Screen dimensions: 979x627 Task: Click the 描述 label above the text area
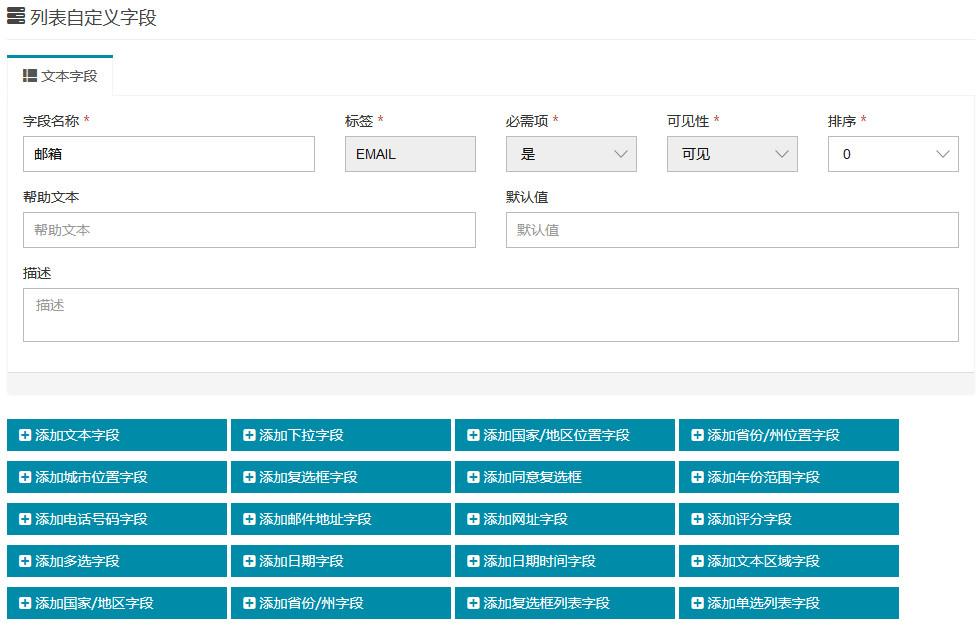tap(37, 274)
